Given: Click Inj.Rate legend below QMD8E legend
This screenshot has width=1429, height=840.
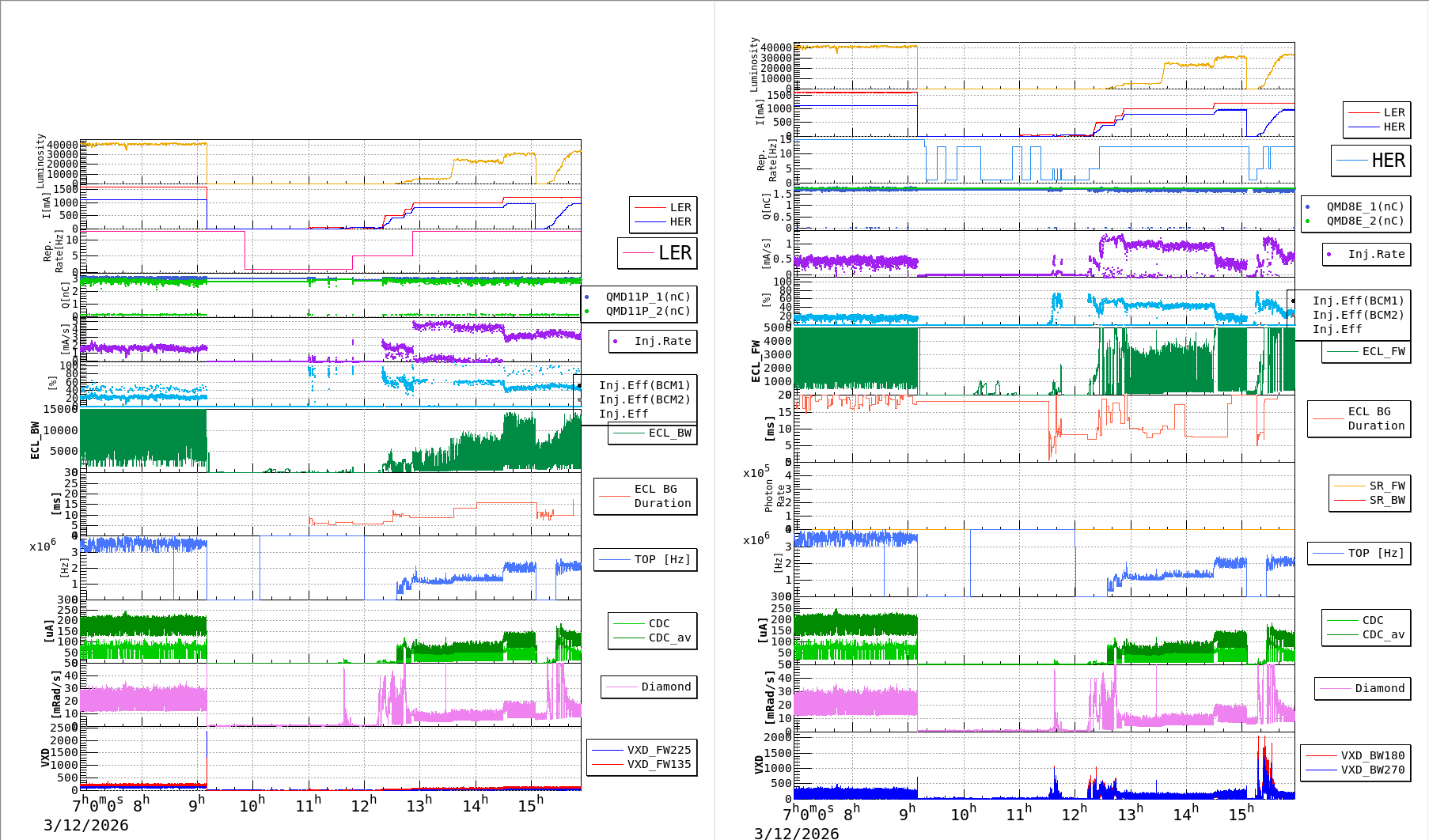Looking at the screenshot, I should [1376, 254].
